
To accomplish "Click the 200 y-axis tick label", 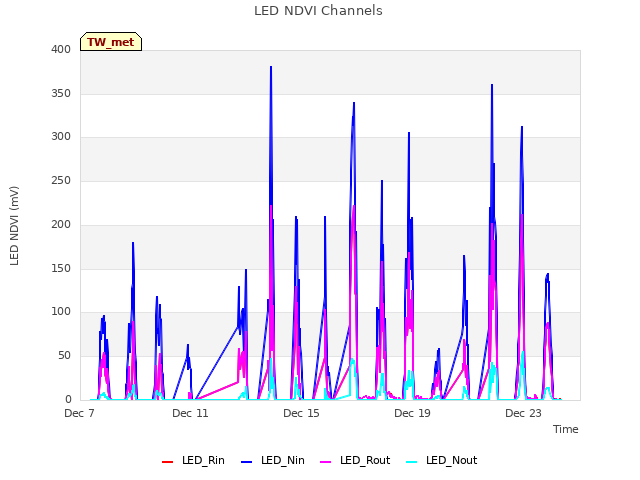I will (61, 224).
